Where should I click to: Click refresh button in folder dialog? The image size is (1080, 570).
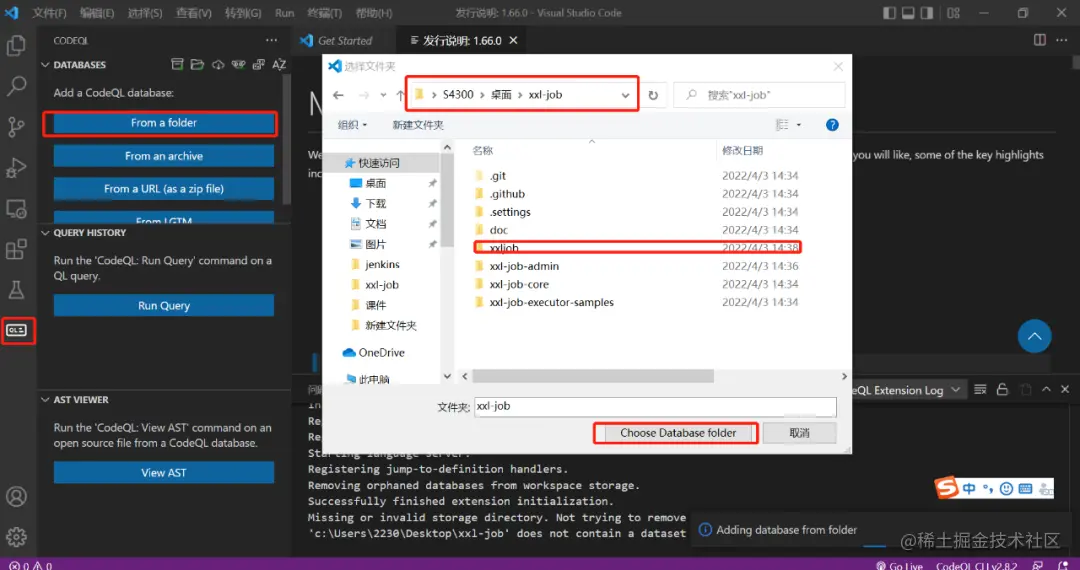[653, 95]
